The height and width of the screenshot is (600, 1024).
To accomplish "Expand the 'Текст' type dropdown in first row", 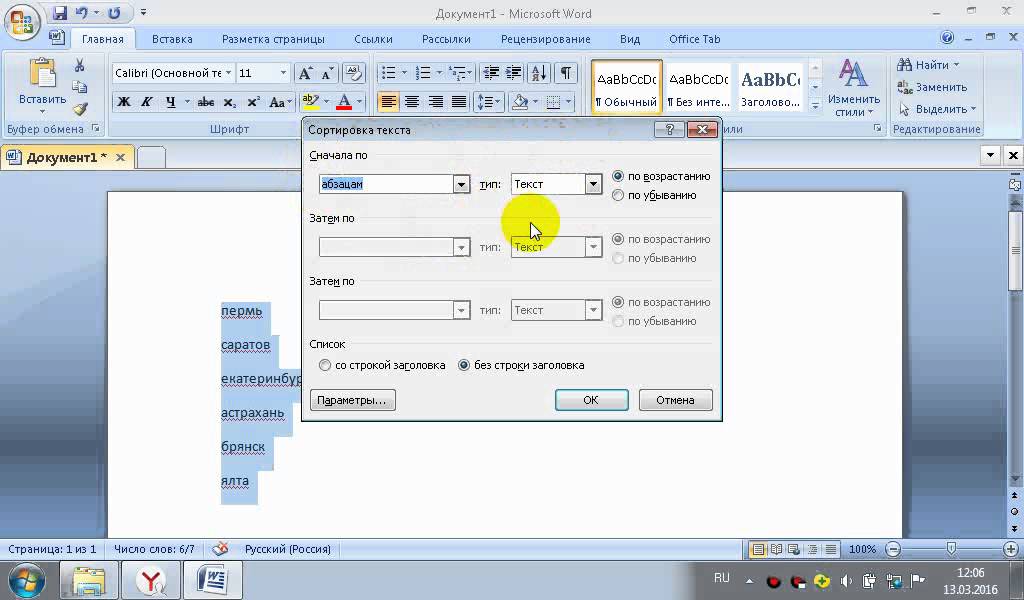I will [593, 184].
